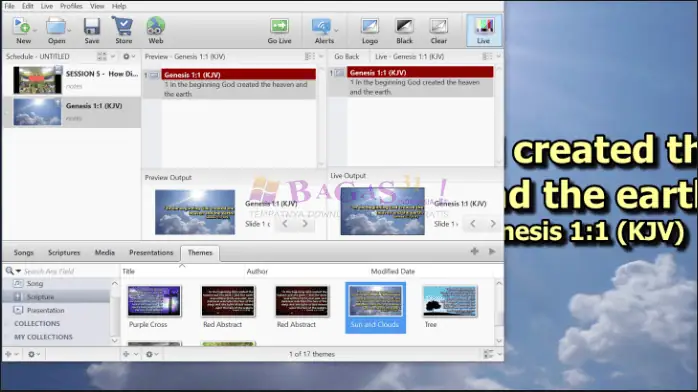
Task: Open the File menu
Action: [x=9, y=6]
